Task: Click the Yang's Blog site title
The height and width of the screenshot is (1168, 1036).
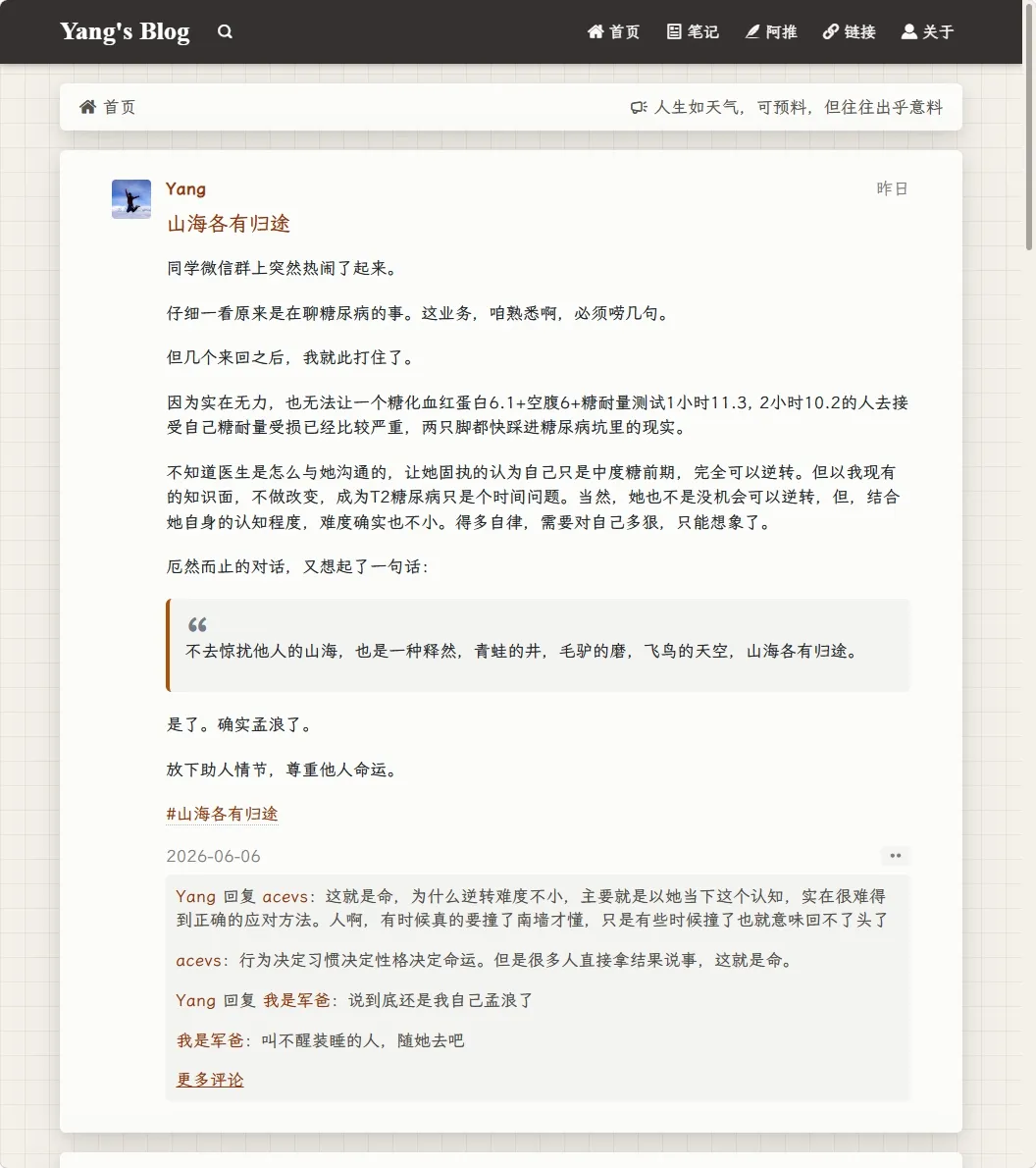Action: (x=125, y=31)
